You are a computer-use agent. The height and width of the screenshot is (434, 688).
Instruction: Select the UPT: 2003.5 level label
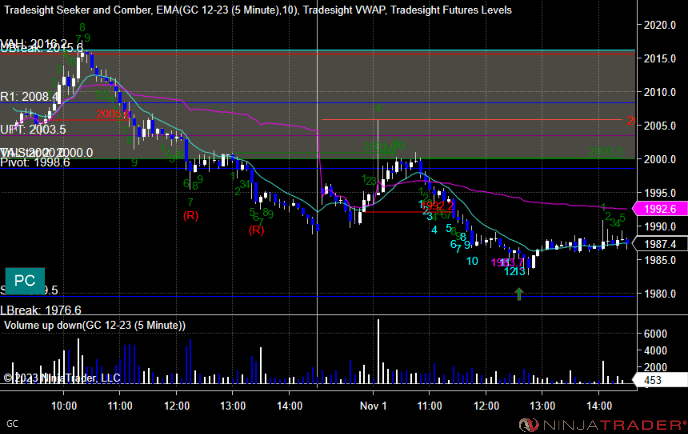[x=33, y=129]
